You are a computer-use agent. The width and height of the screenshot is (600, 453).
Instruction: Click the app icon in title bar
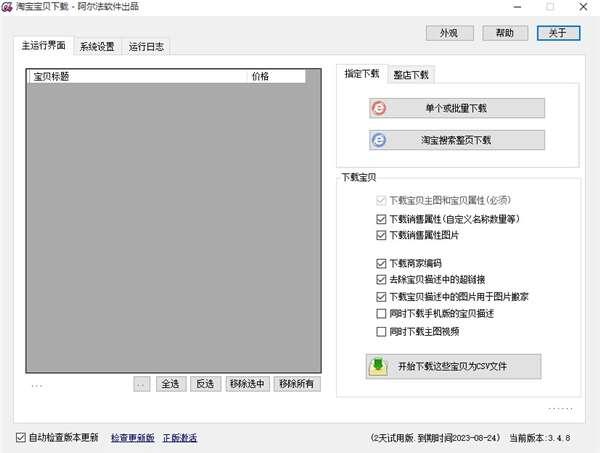coord(7,7)
